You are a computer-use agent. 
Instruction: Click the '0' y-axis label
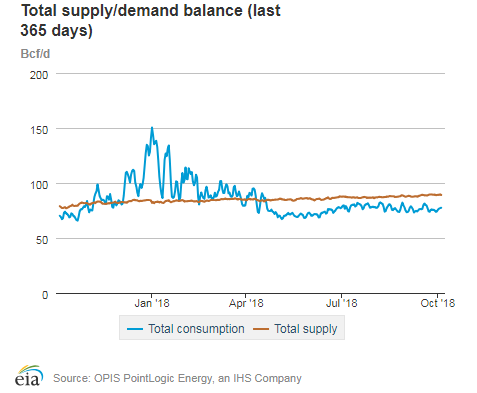[x=45, y=295]
